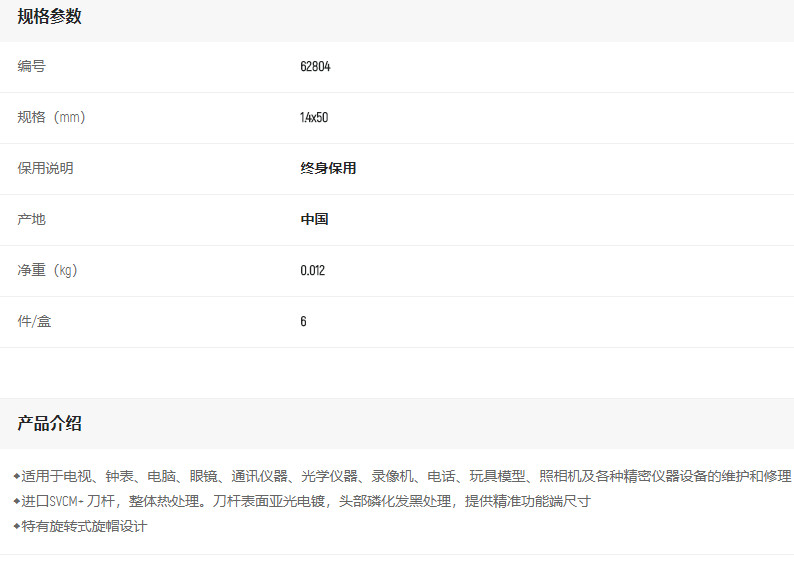Click the bold 中国 origin value
The height and width of the screenshot is (566, 794).
click(x=314, y=220)
